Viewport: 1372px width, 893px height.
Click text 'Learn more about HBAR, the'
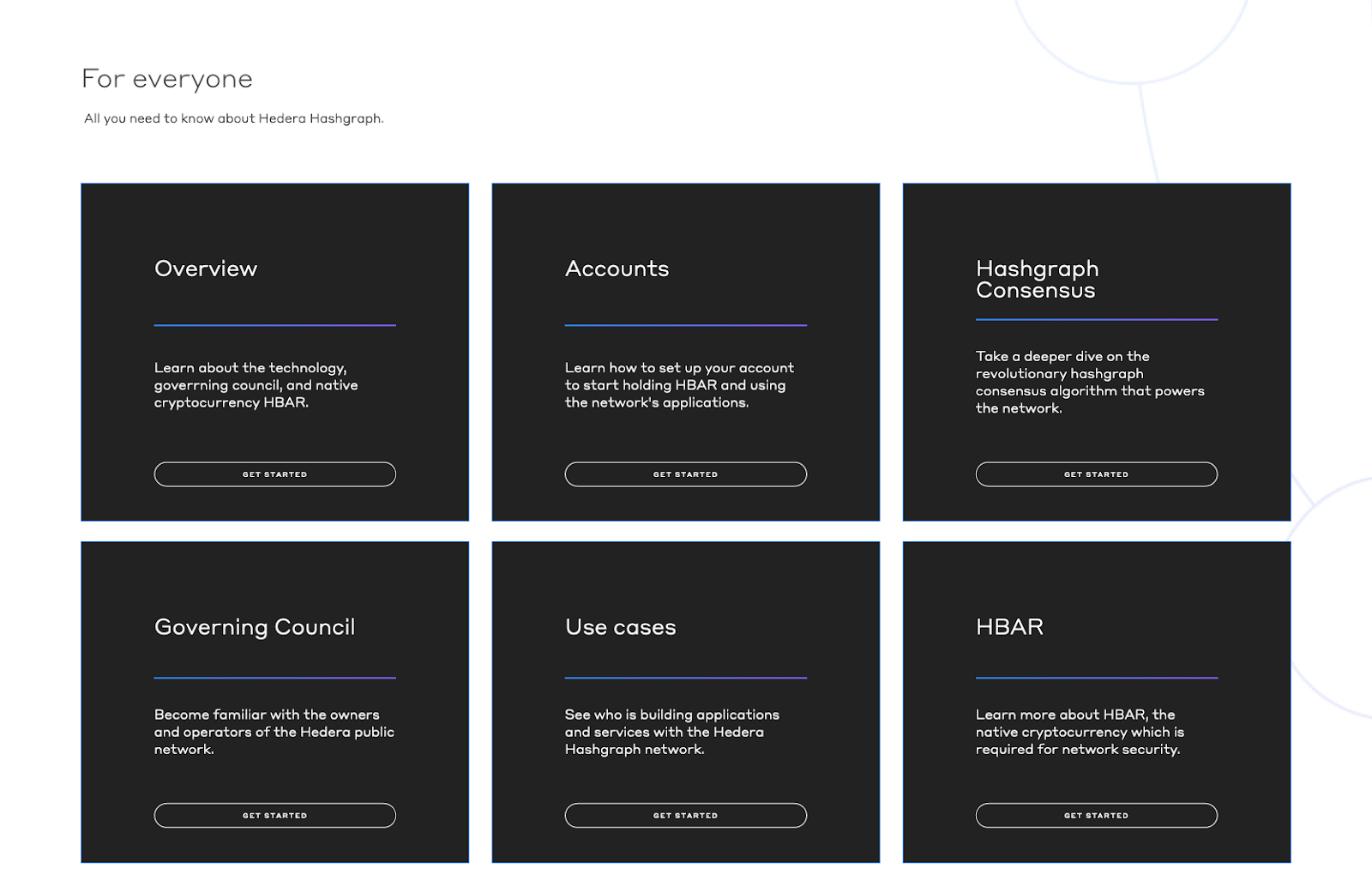click(x=1080, y=732)
